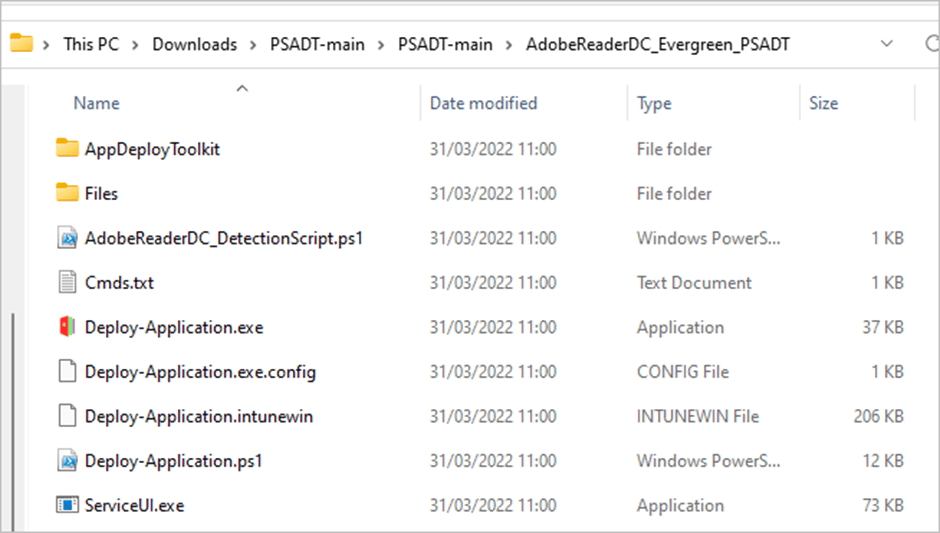Click AdobeReaderDC_Evergreen_PSADT in the breadcrumb
The width and height of the screenshot is (940, 533).
[x=658, y=44]
